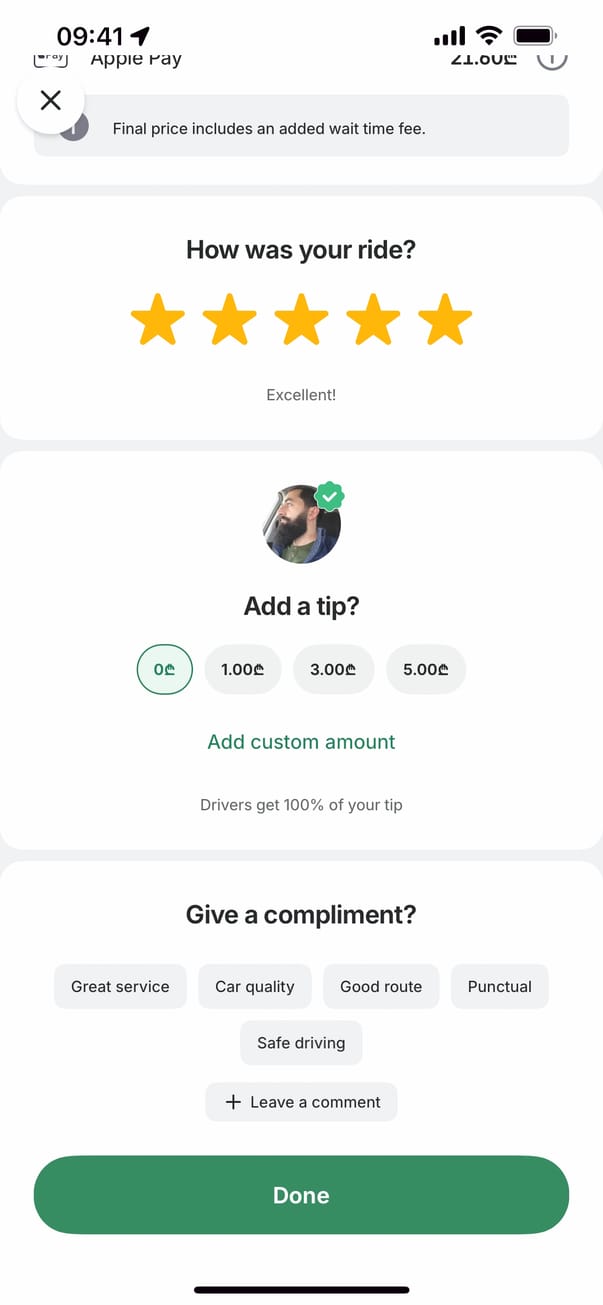Rate the ride one star

point(158,320)
